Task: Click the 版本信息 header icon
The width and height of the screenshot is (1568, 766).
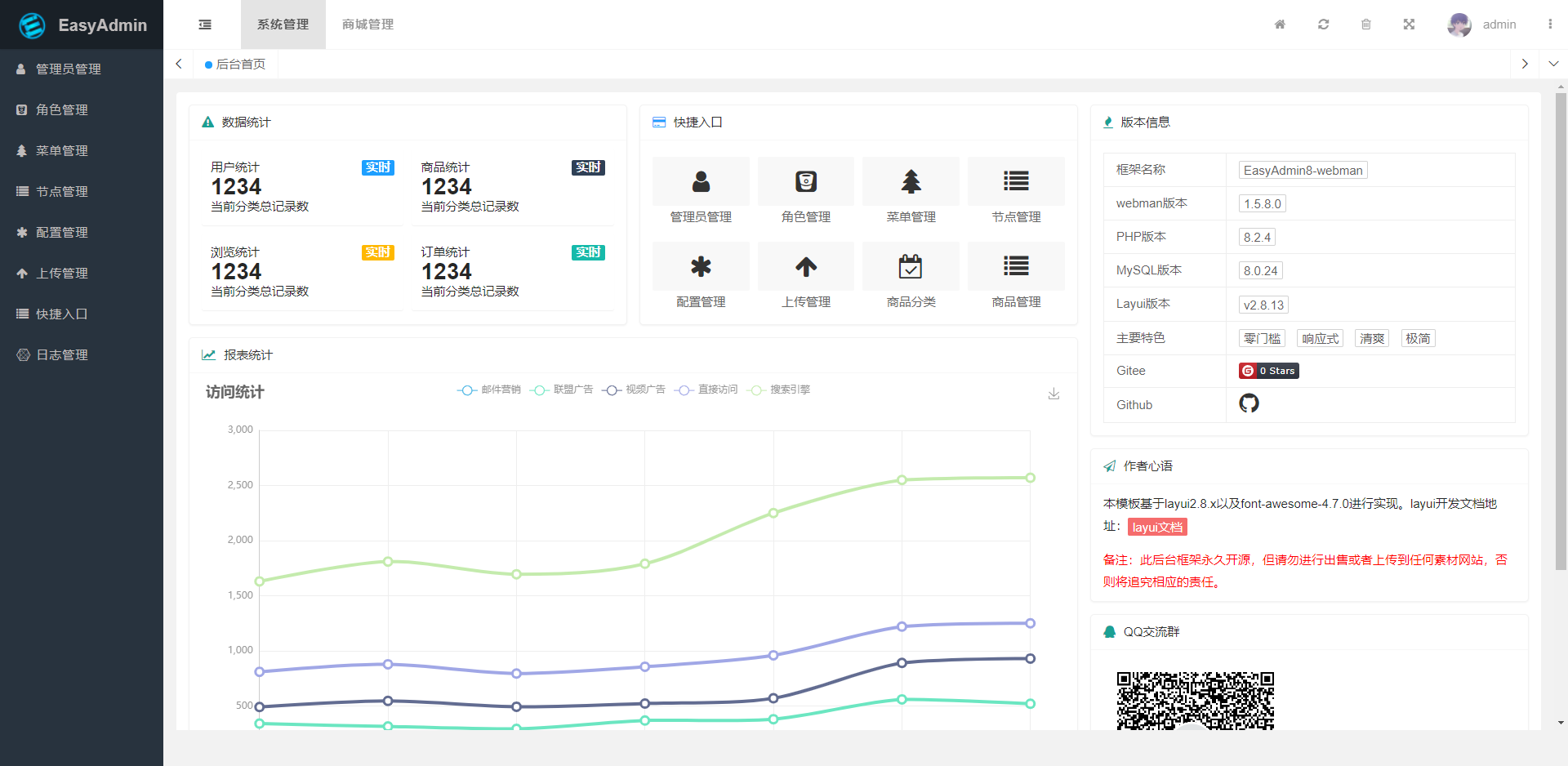Action: coord(1108,122)
